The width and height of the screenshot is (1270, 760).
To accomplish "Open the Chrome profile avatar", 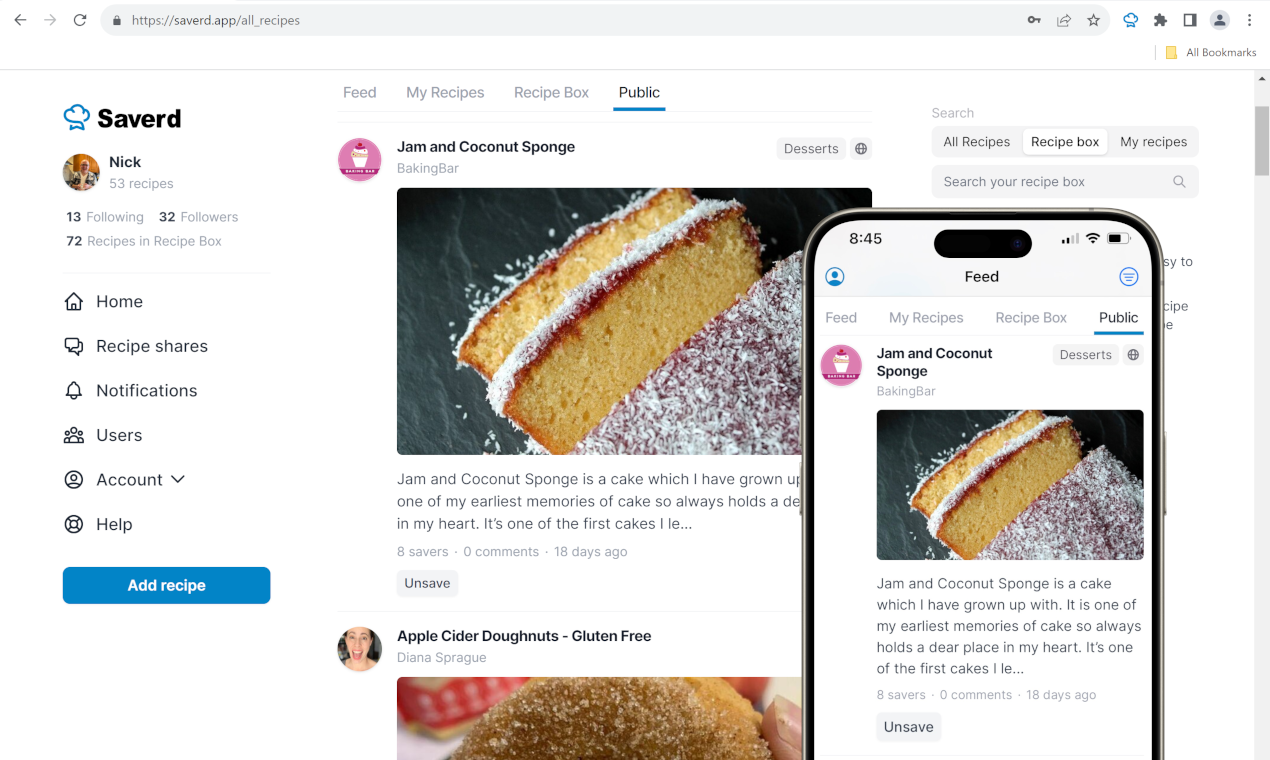I will coord(1220,20).
